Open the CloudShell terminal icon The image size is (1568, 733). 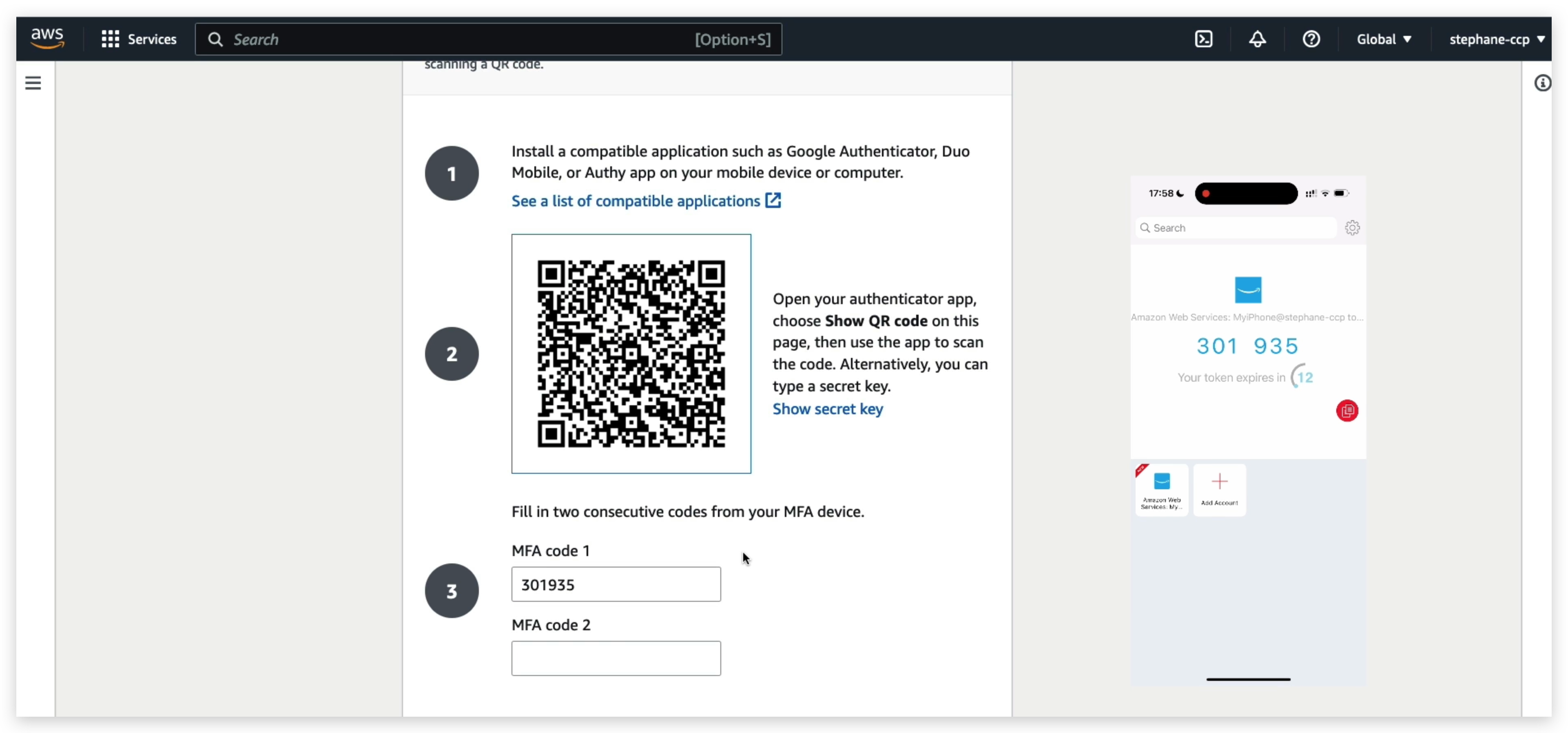coord(1204,39)
